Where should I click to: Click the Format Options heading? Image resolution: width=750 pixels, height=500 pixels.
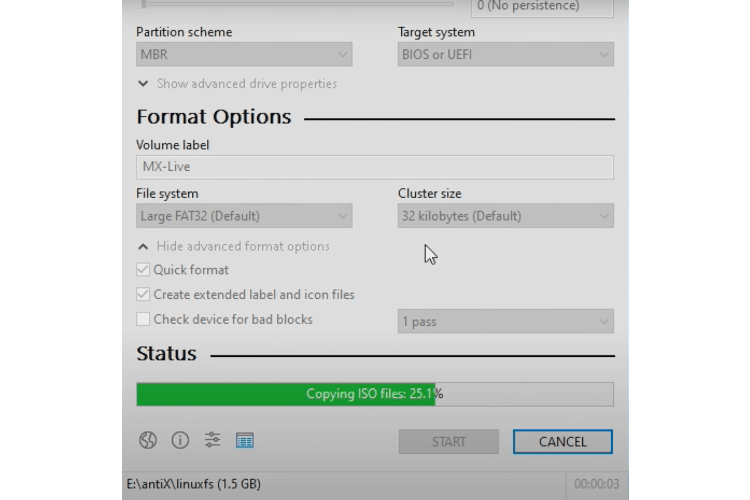point(214,117)
